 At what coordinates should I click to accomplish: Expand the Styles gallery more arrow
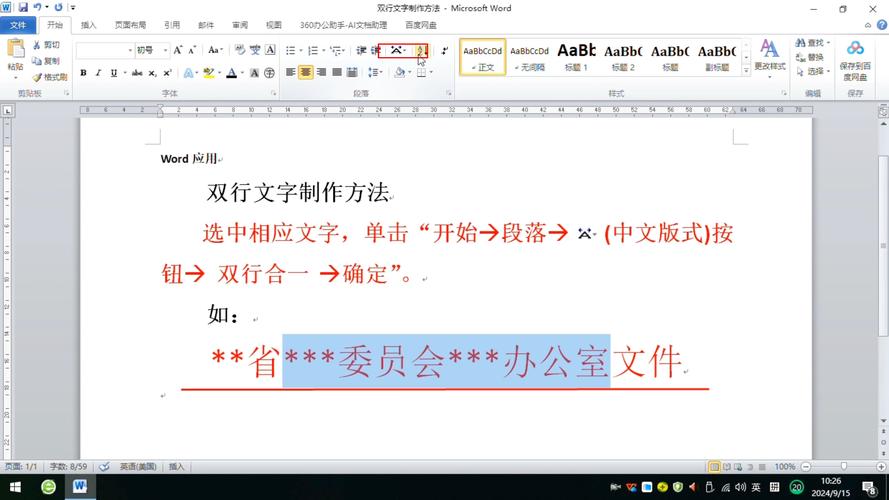(746, 70)
